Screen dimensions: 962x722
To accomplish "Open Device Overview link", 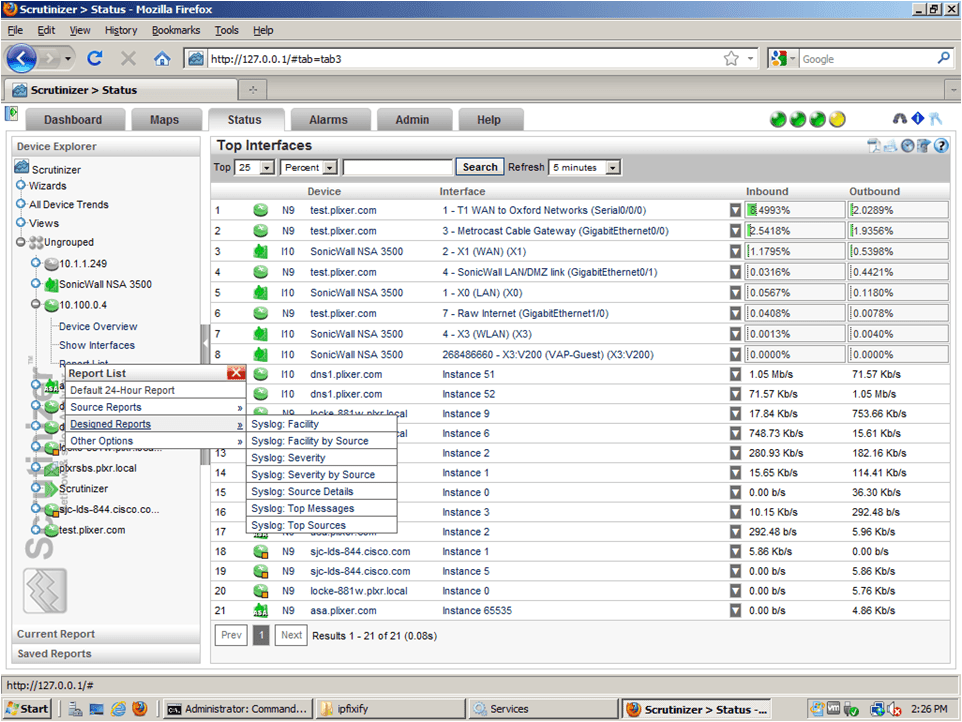I will [98, 326].
